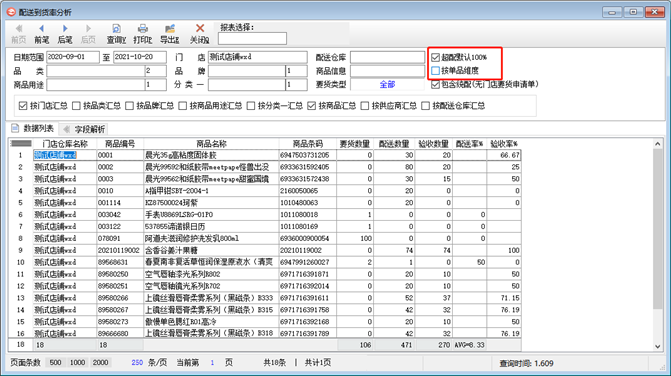Set page size to 500

tap(55, 363)
